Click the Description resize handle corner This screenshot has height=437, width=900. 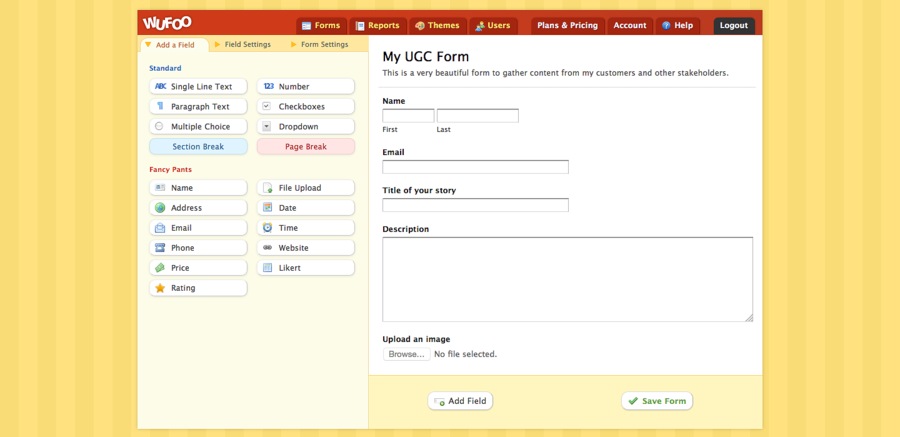click(749, 318)
